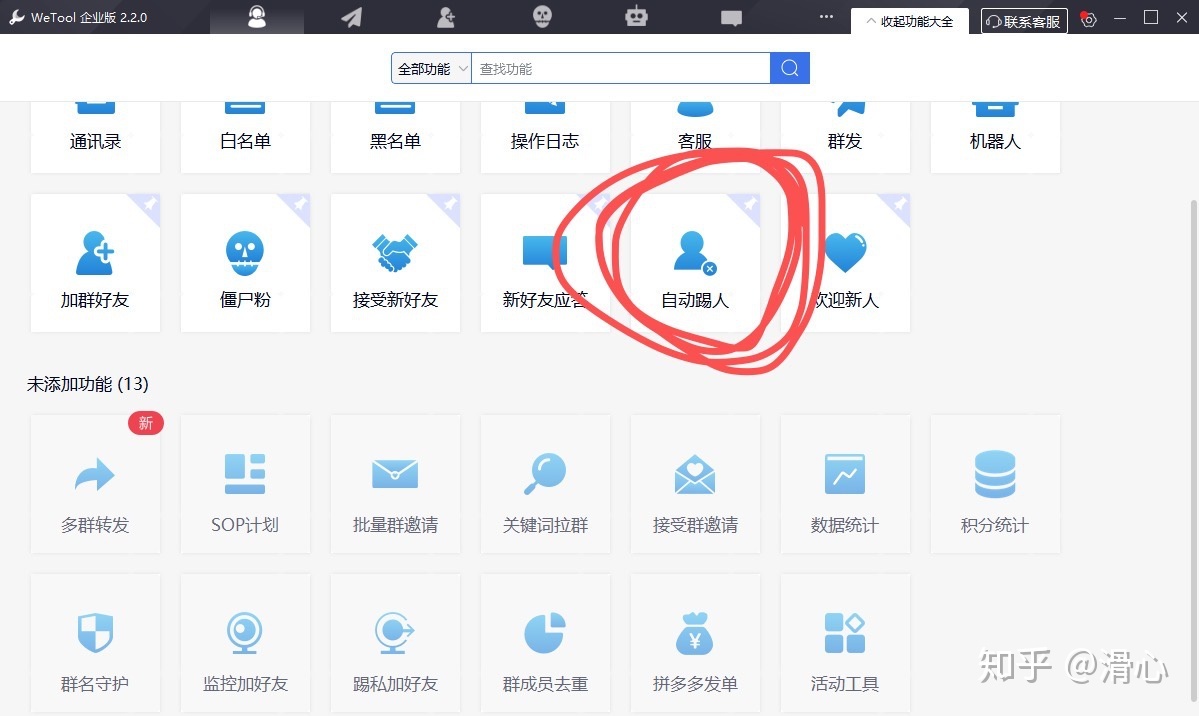Unpin the 欢迎新人 feature tile
This screenshot has height=716, width=1199.
tap(899, 204)
